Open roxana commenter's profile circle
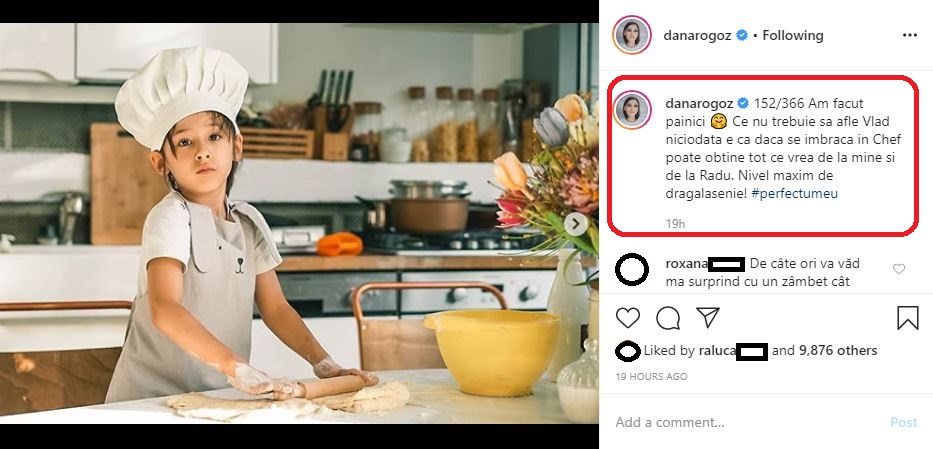This screenshot has width=933, height=449. (633, 270)
